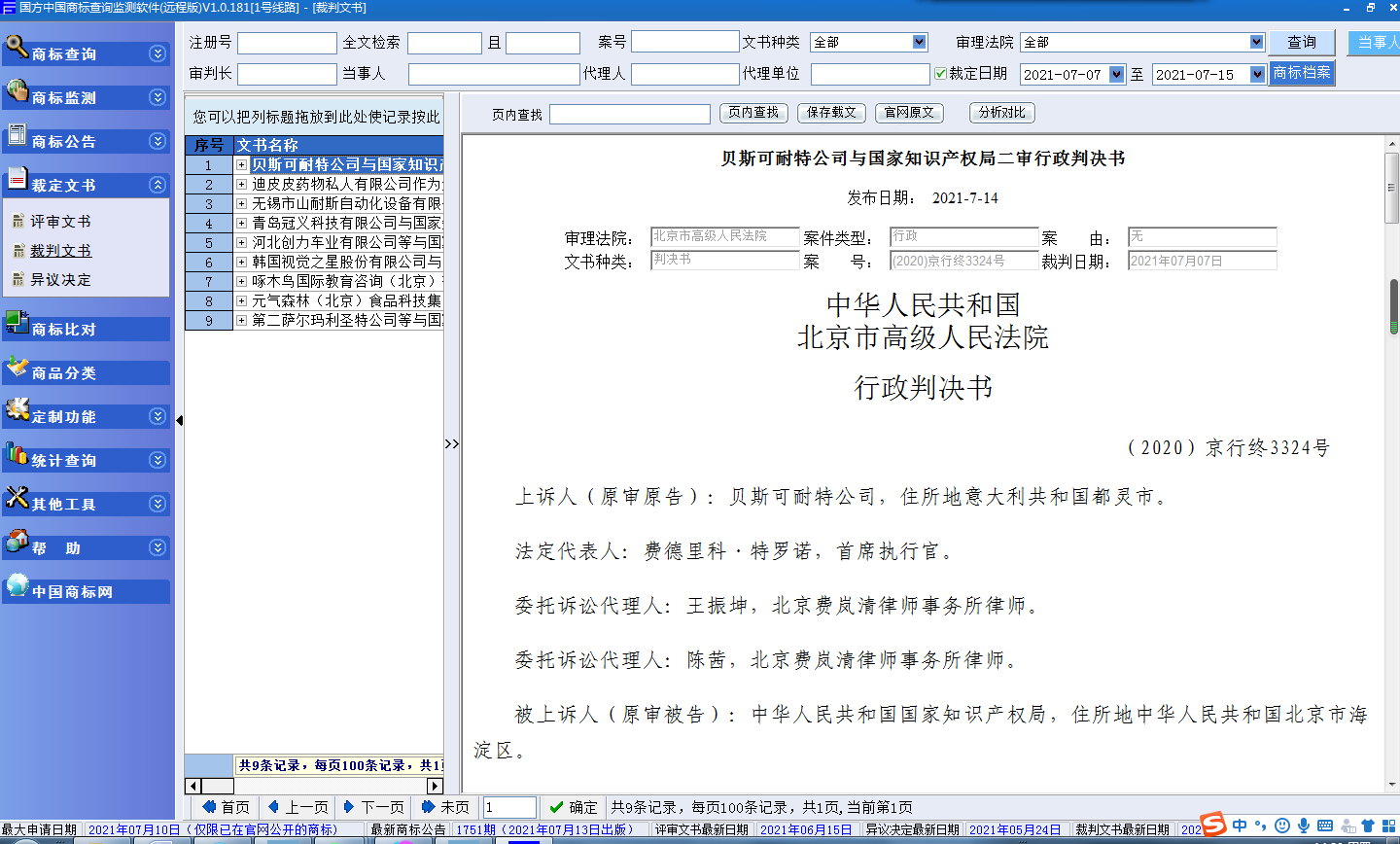Expand row 3 无锡市山耐斯 node
Screen dimensions: 1400x844
coord(241,203)
